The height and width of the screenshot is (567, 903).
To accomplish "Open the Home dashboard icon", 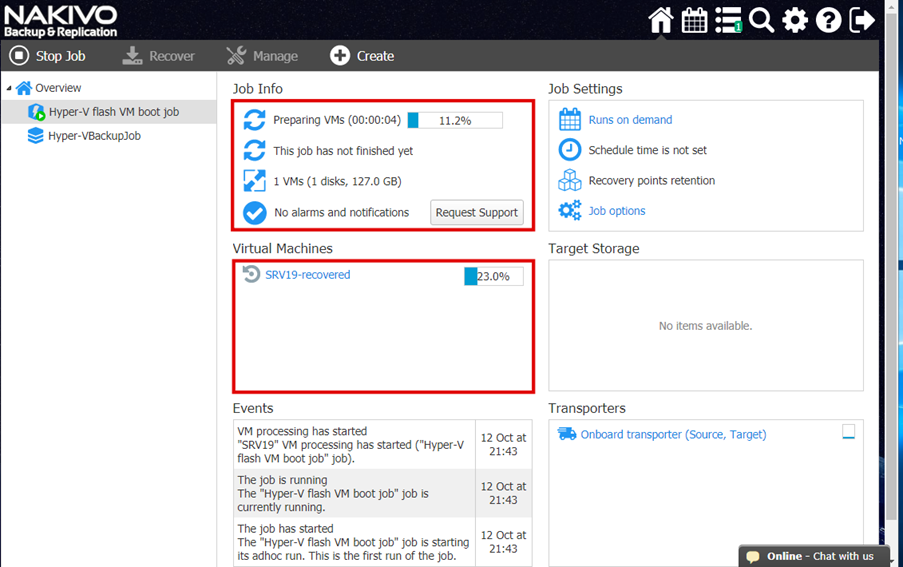I will pos(660,20).
